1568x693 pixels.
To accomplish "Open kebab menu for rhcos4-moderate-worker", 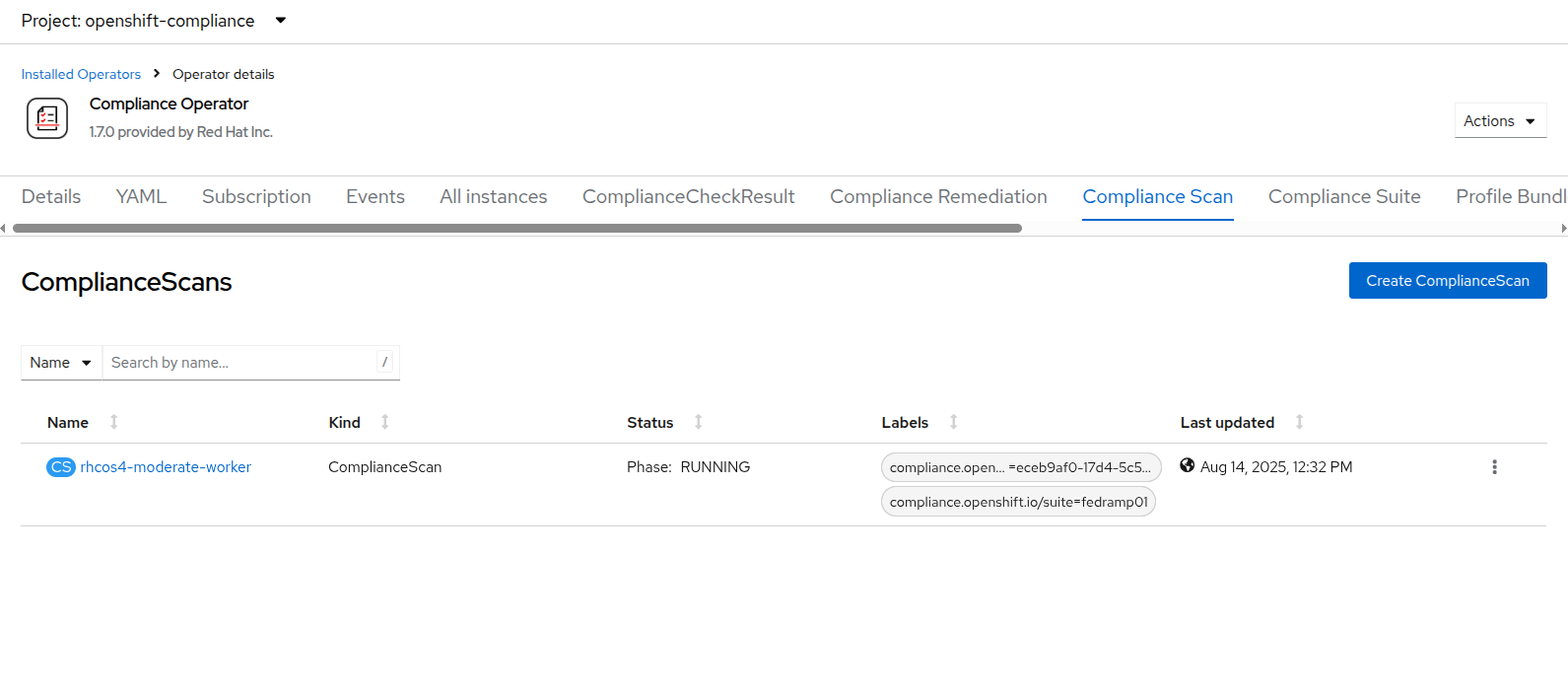I will tap(1494, 467).
